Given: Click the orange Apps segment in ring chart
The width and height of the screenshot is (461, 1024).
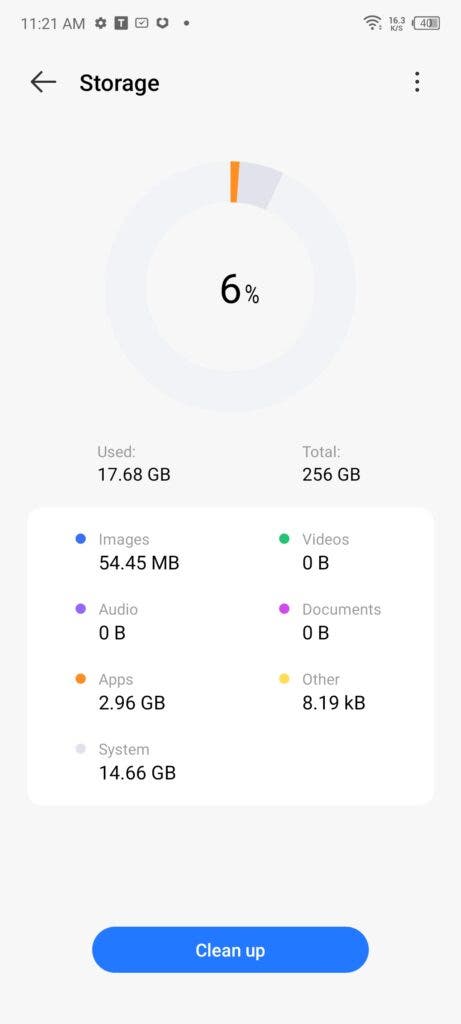Looking at the screenshot, I should 234,182.
